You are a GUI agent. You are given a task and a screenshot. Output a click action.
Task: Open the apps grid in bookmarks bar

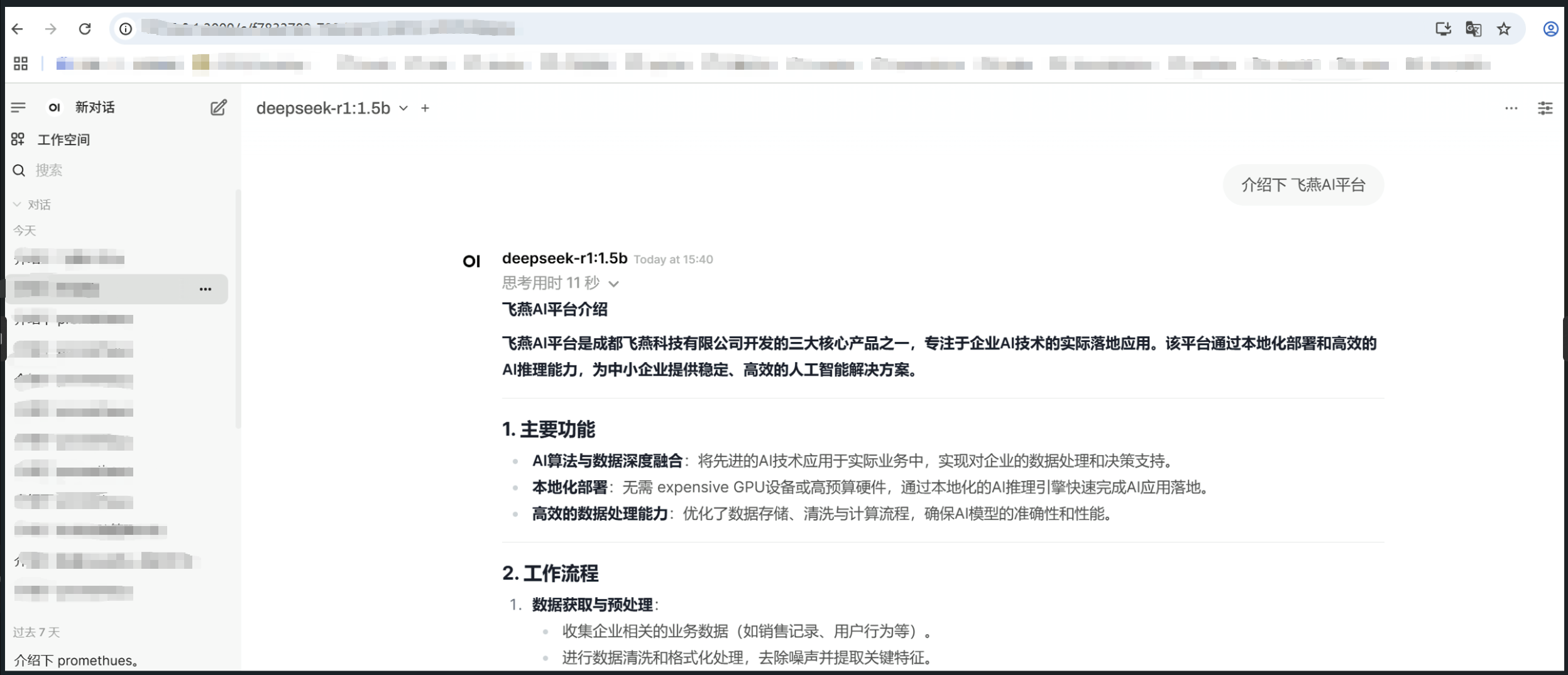[x=21, y=63]
